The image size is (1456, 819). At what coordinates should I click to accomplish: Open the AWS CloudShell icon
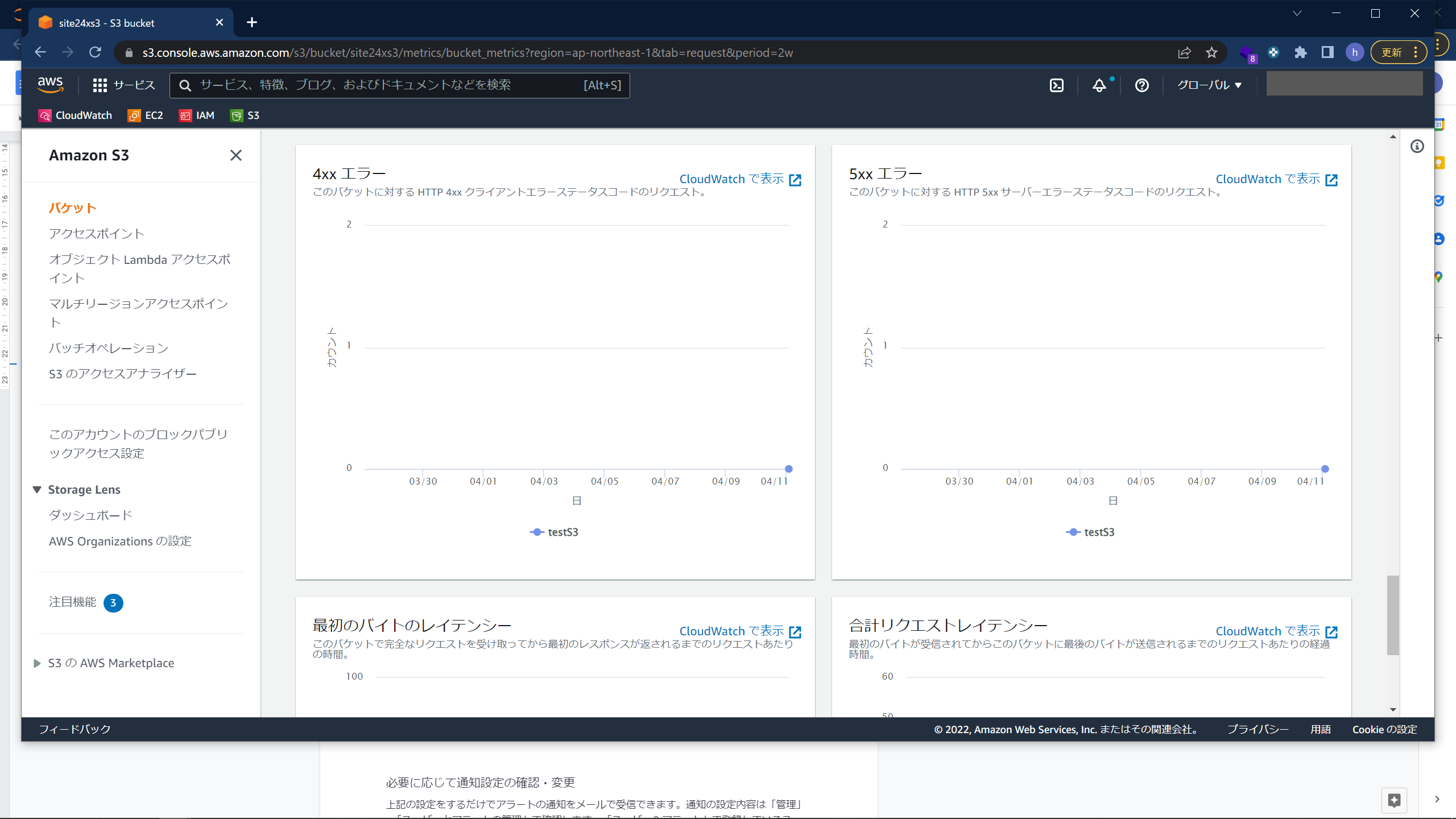[x=1056, y=85]
